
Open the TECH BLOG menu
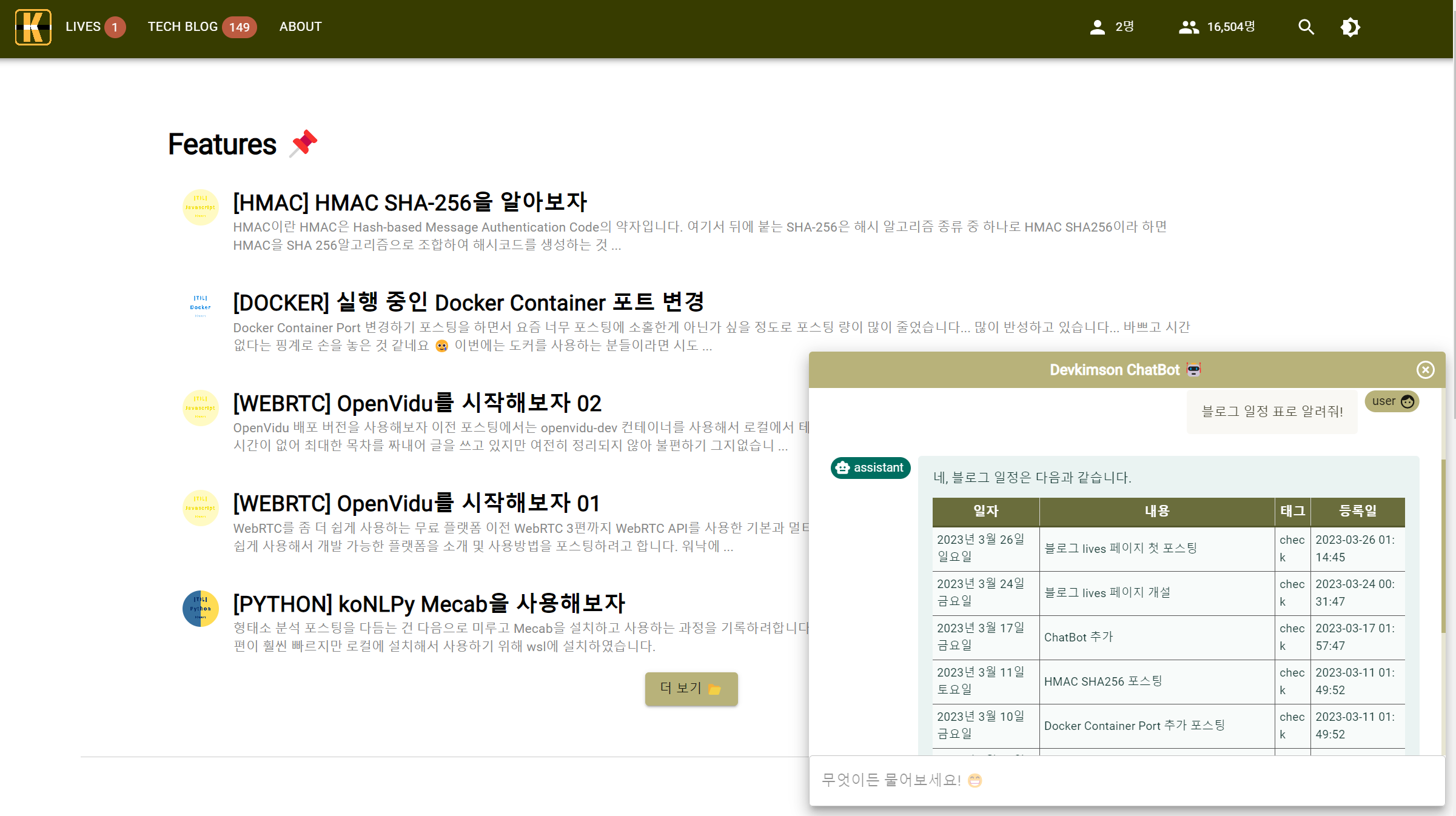(183, 27)
